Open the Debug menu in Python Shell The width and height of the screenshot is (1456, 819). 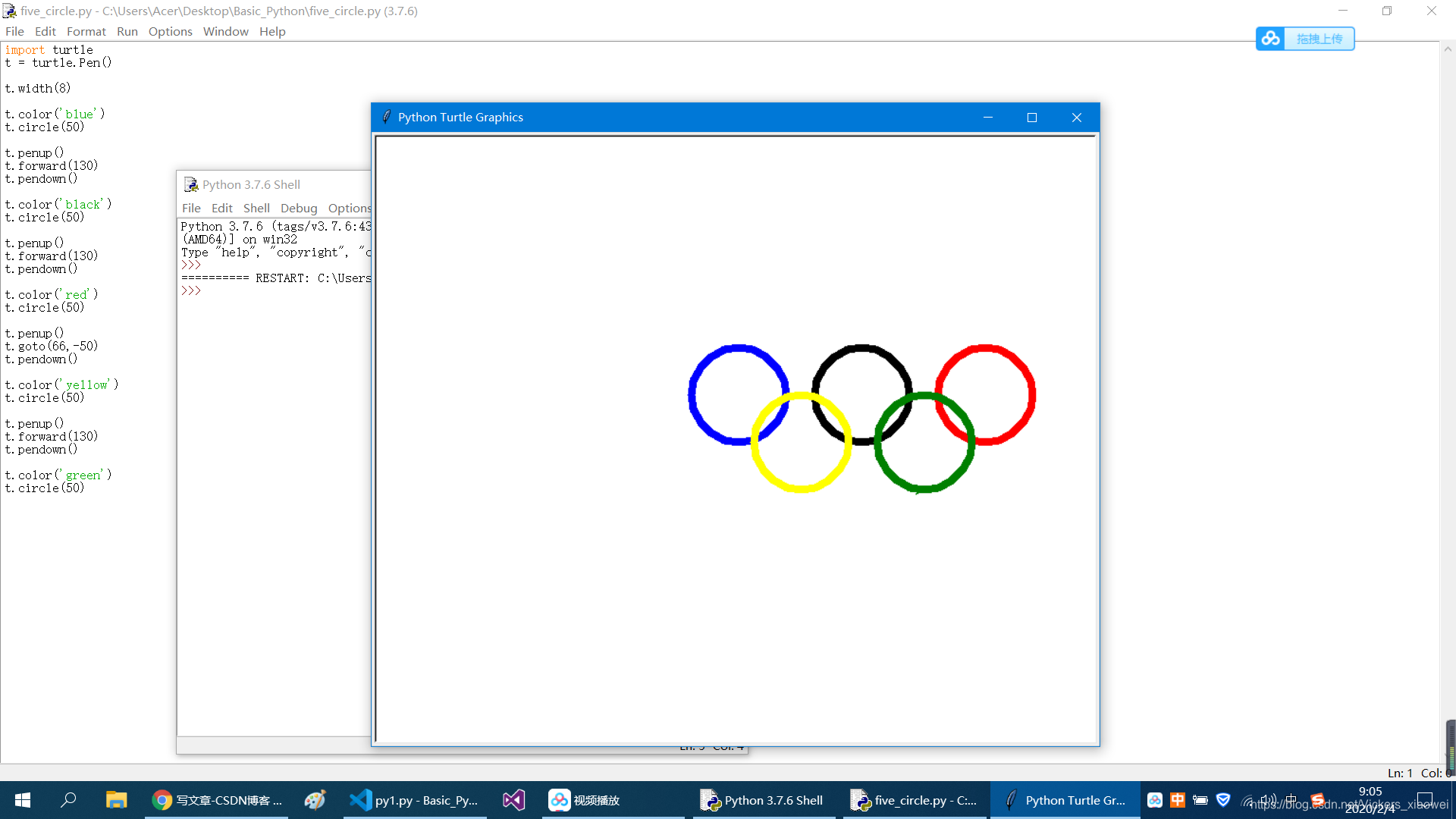click(299, 208)
